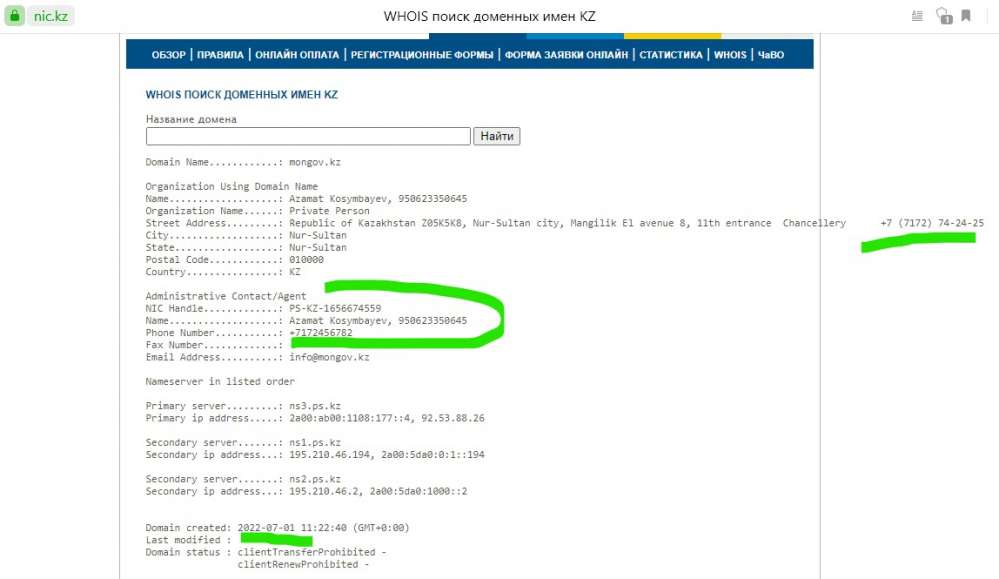Click the clientRenewProhibited status
The image size is (999, 579).
click(x=298, y=564)
